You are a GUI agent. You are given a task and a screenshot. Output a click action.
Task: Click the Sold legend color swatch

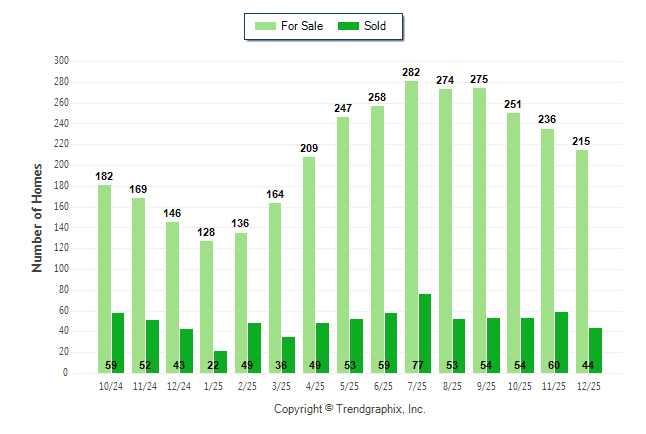tap(352, 26)
